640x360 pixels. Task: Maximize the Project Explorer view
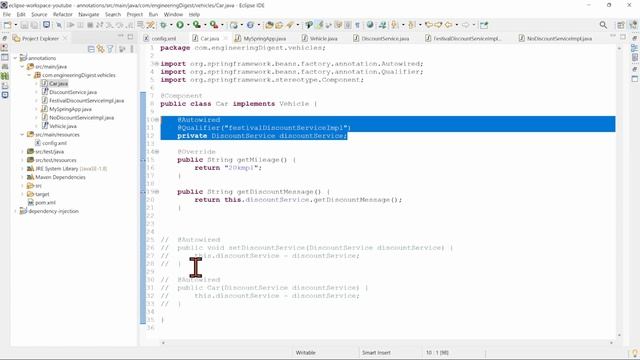(x=130, y=36)
